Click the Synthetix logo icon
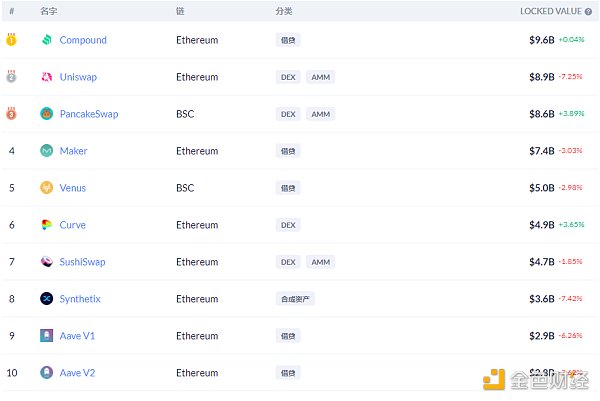 [46, 299]
